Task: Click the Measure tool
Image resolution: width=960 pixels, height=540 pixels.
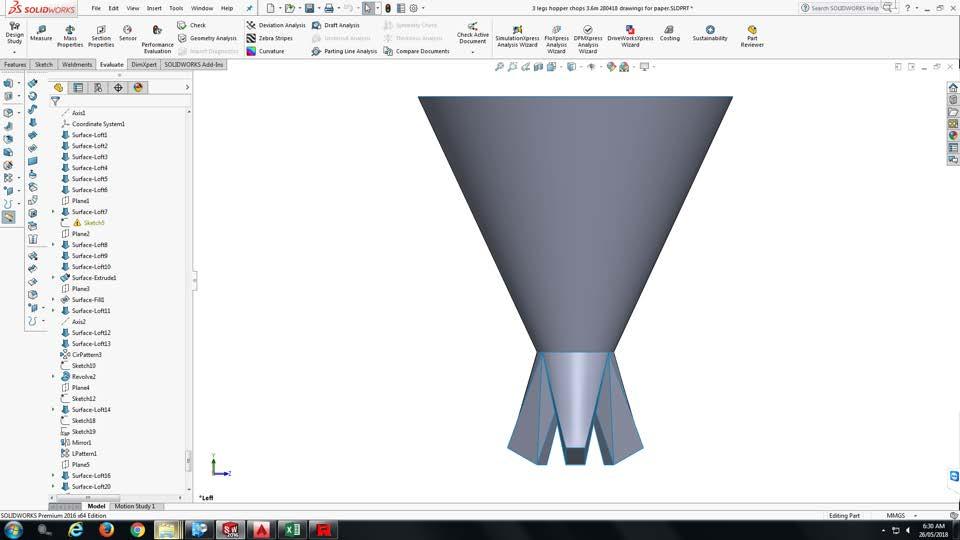Action: click(41, 31)
